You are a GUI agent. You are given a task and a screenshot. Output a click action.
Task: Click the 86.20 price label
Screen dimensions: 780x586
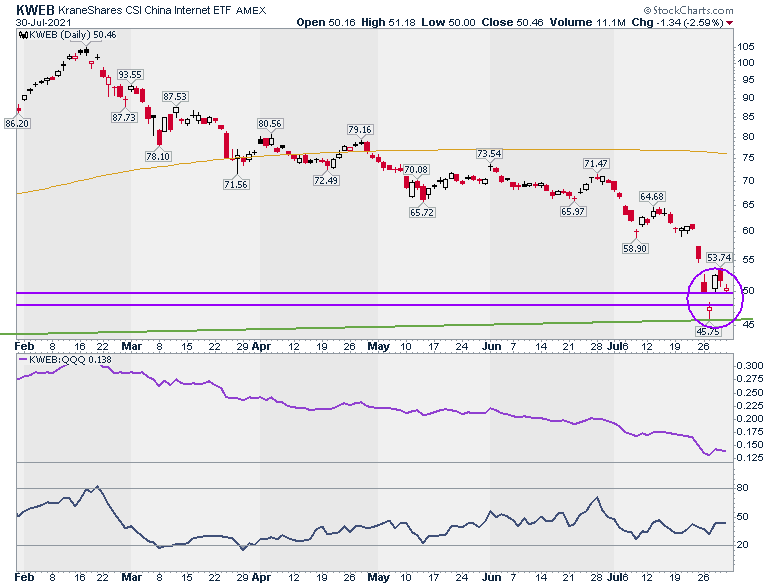[x=17, y=123]
